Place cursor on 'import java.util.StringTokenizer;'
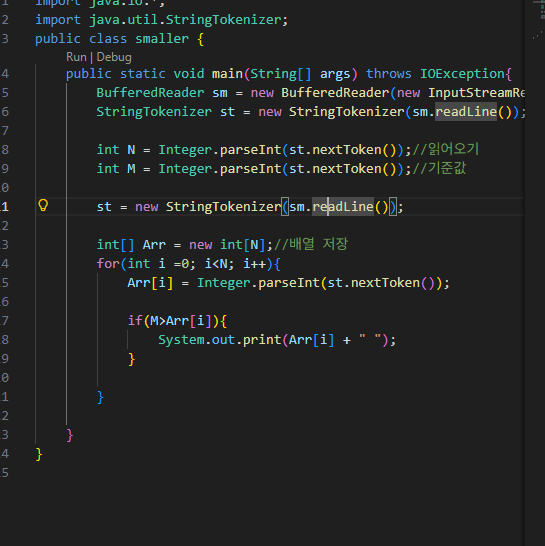The image size is (545, 546). coord(162,20)
